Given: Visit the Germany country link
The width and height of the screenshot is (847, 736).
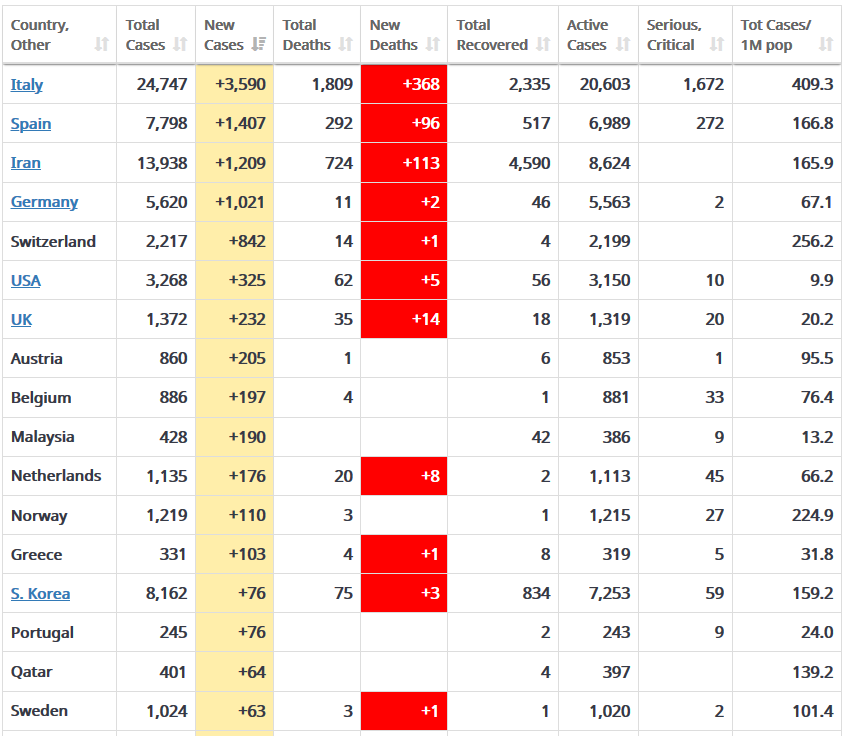Looking at the screenshot, I should 44,202.
